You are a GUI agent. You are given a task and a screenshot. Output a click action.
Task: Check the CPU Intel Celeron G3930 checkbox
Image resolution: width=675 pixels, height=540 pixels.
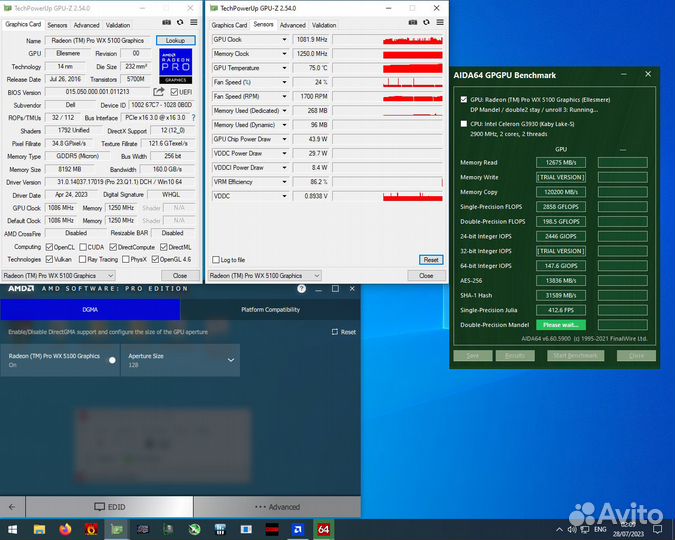coord(464,124)
